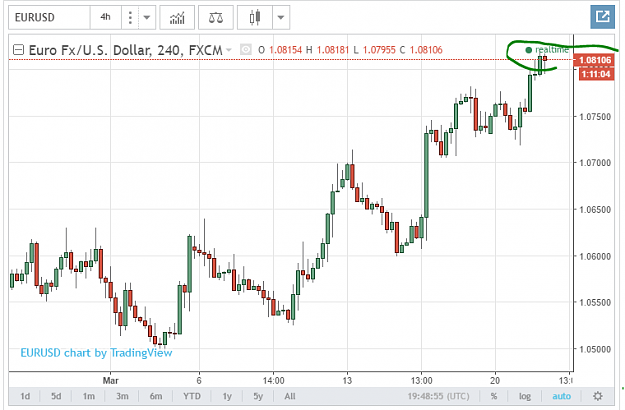This screenshot has height=410, width=625.
Task: Click the 13 date axis label
Action: click(347, 380)
